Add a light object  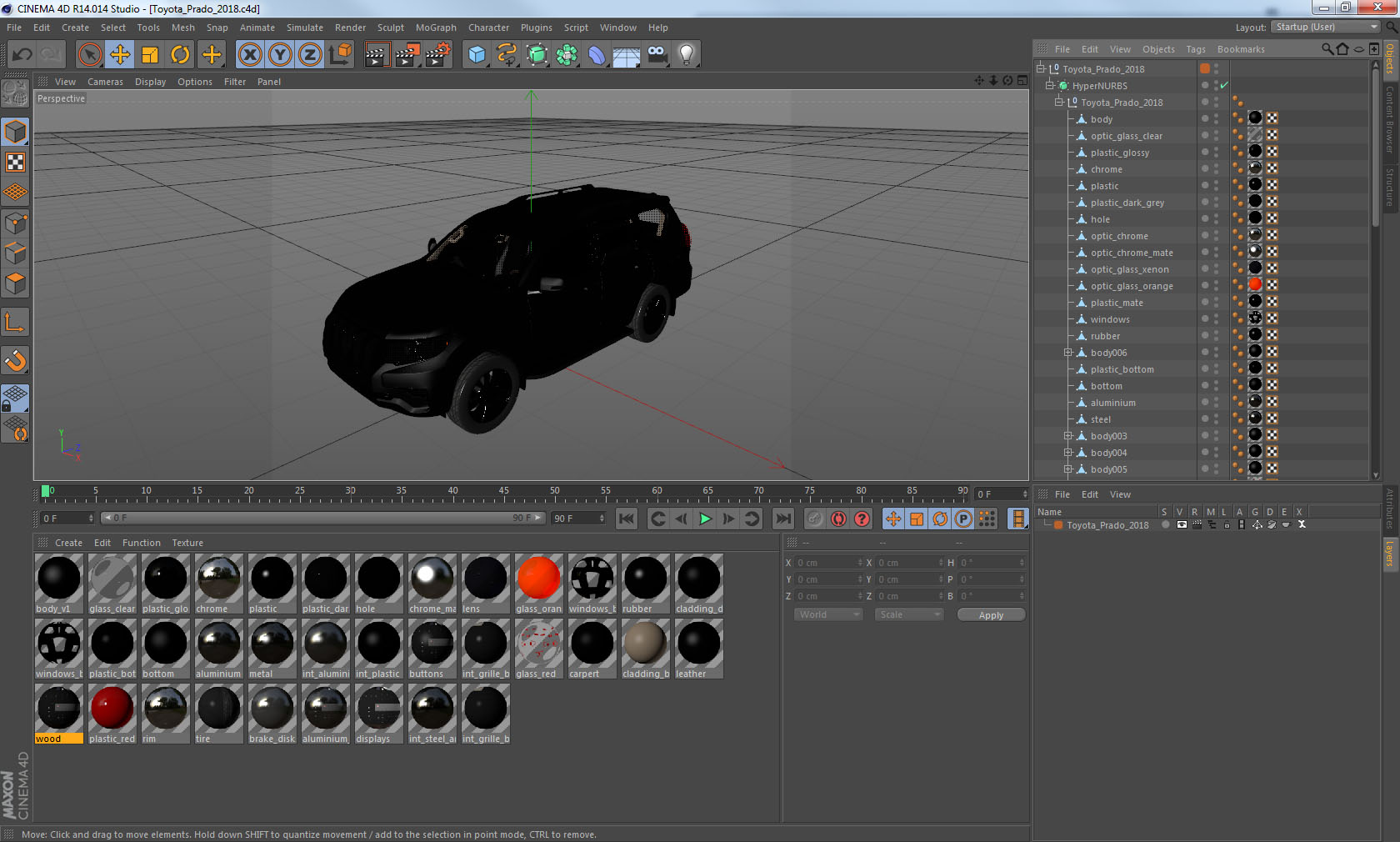[x=687, y=55]
